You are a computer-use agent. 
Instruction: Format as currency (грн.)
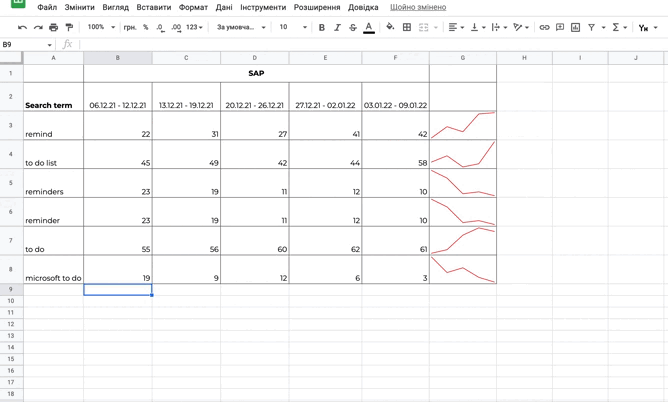(130, 27)
